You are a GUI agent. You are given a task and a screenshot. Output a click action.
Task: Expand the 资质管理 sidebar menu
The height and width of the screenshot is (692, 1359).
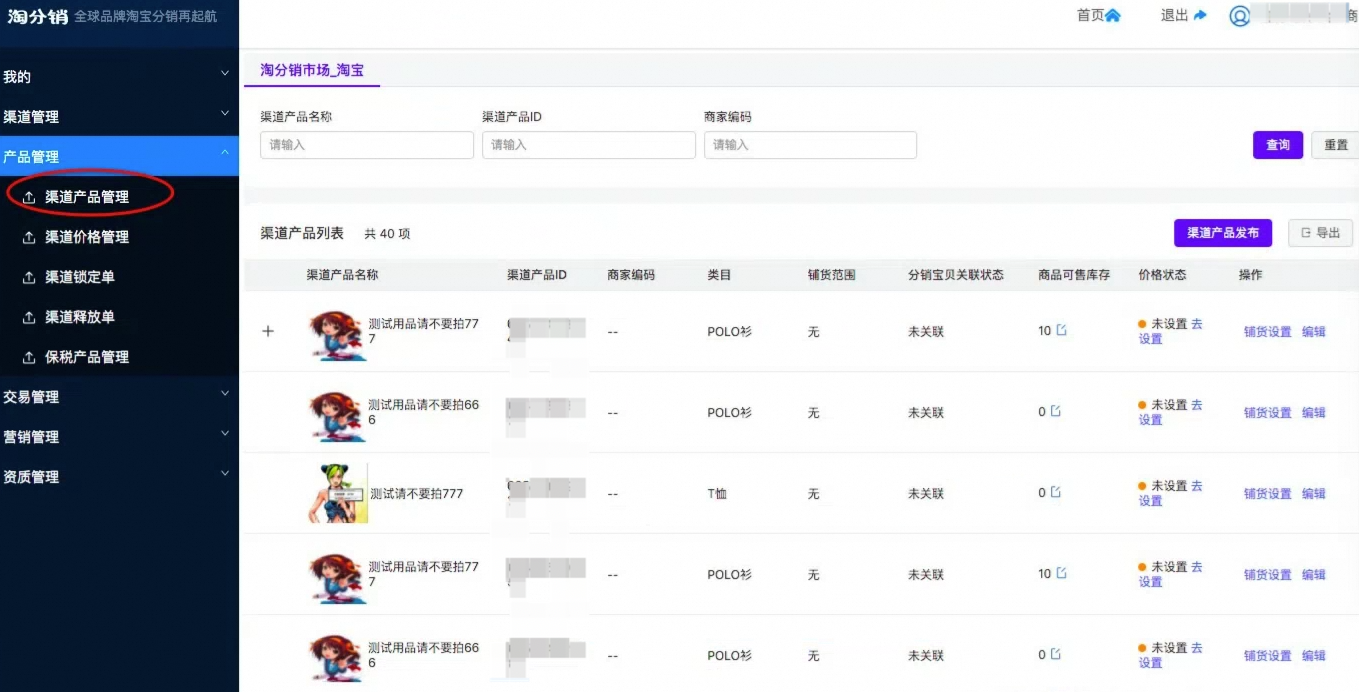pyautogui.click(x=119, y=476)
